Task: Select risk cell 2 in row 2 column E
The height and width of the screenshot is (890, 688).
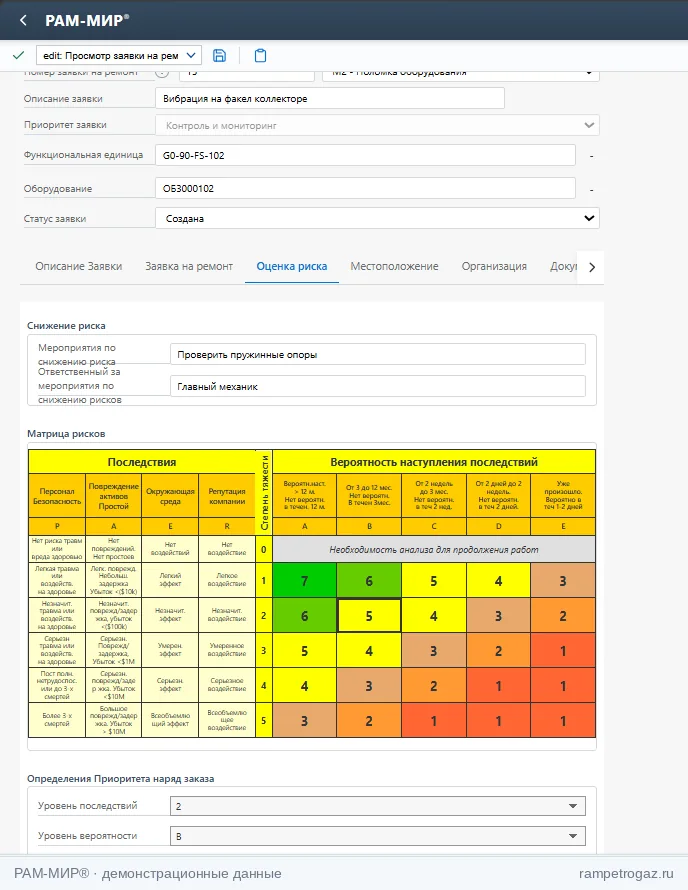Action: (x=563, y=615)
